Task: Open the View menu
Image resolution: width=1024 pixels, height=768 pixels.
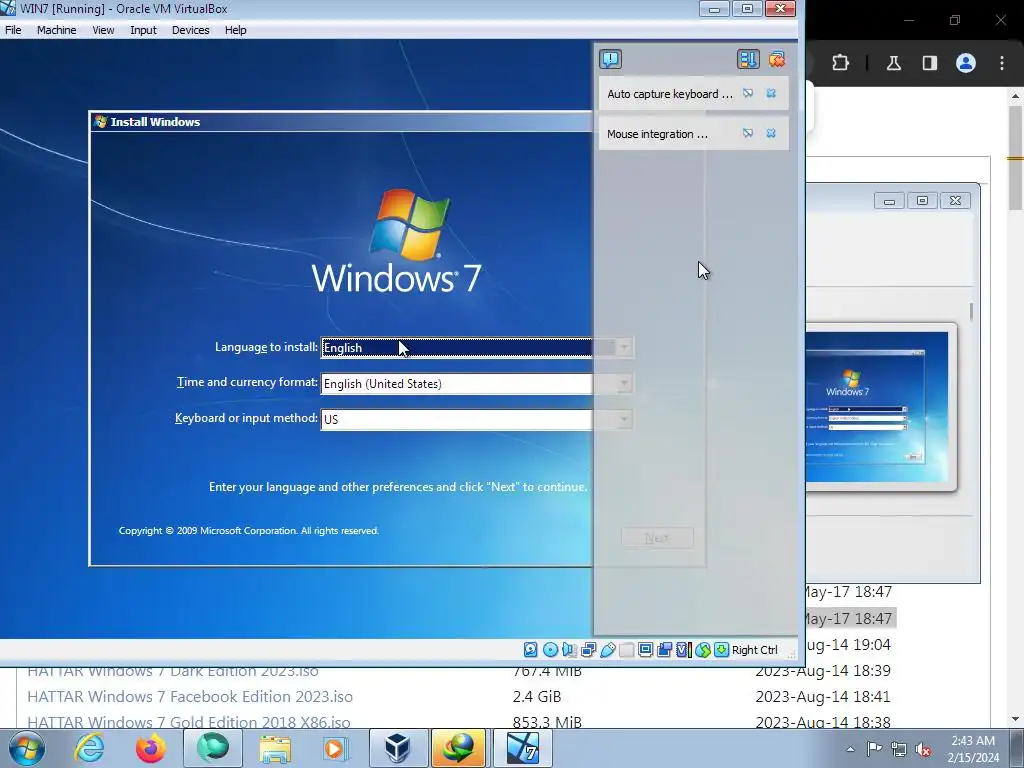Action: tap(103, 30)
